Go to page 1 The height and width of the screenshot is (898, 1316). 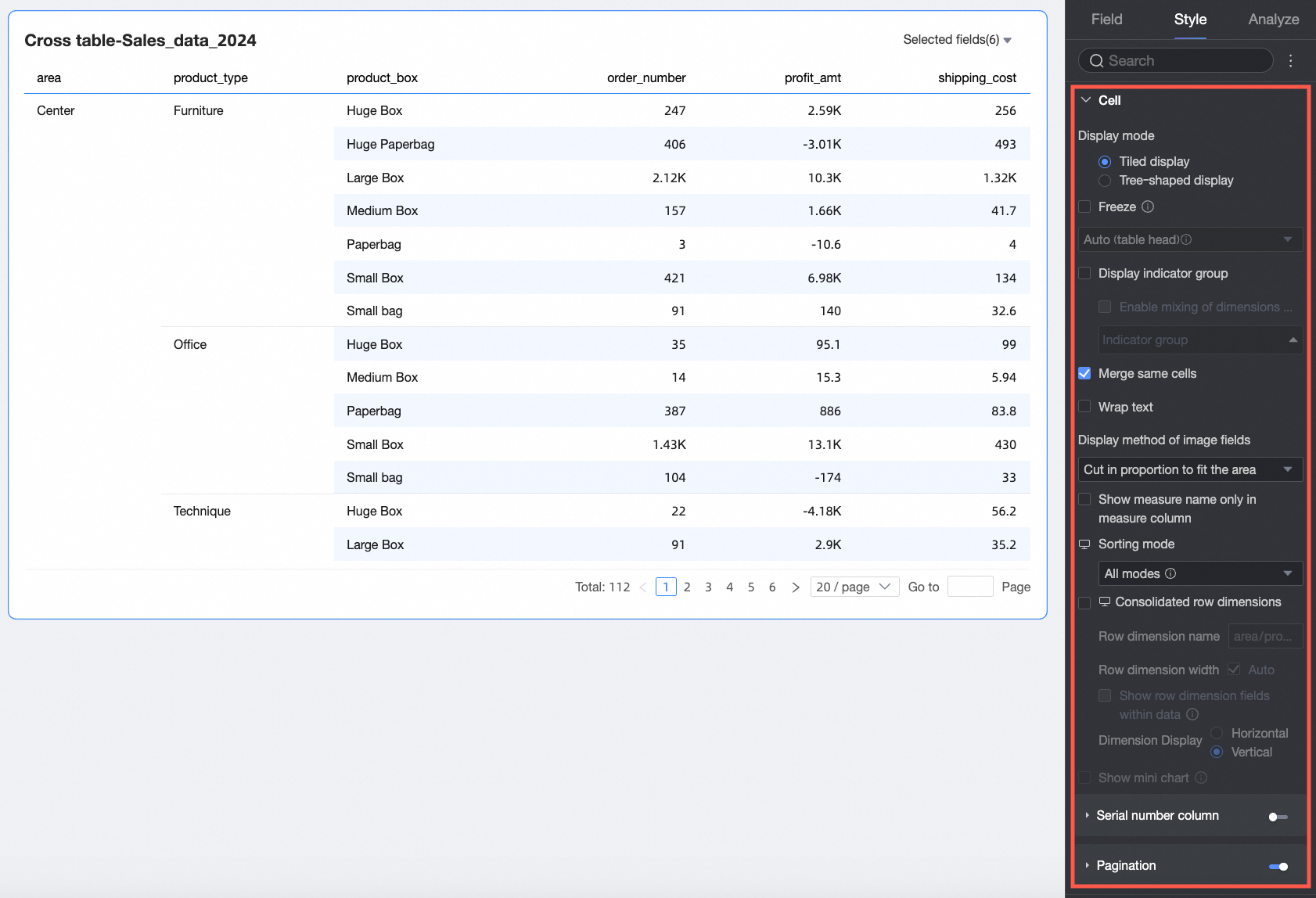[x=666, y=587]
